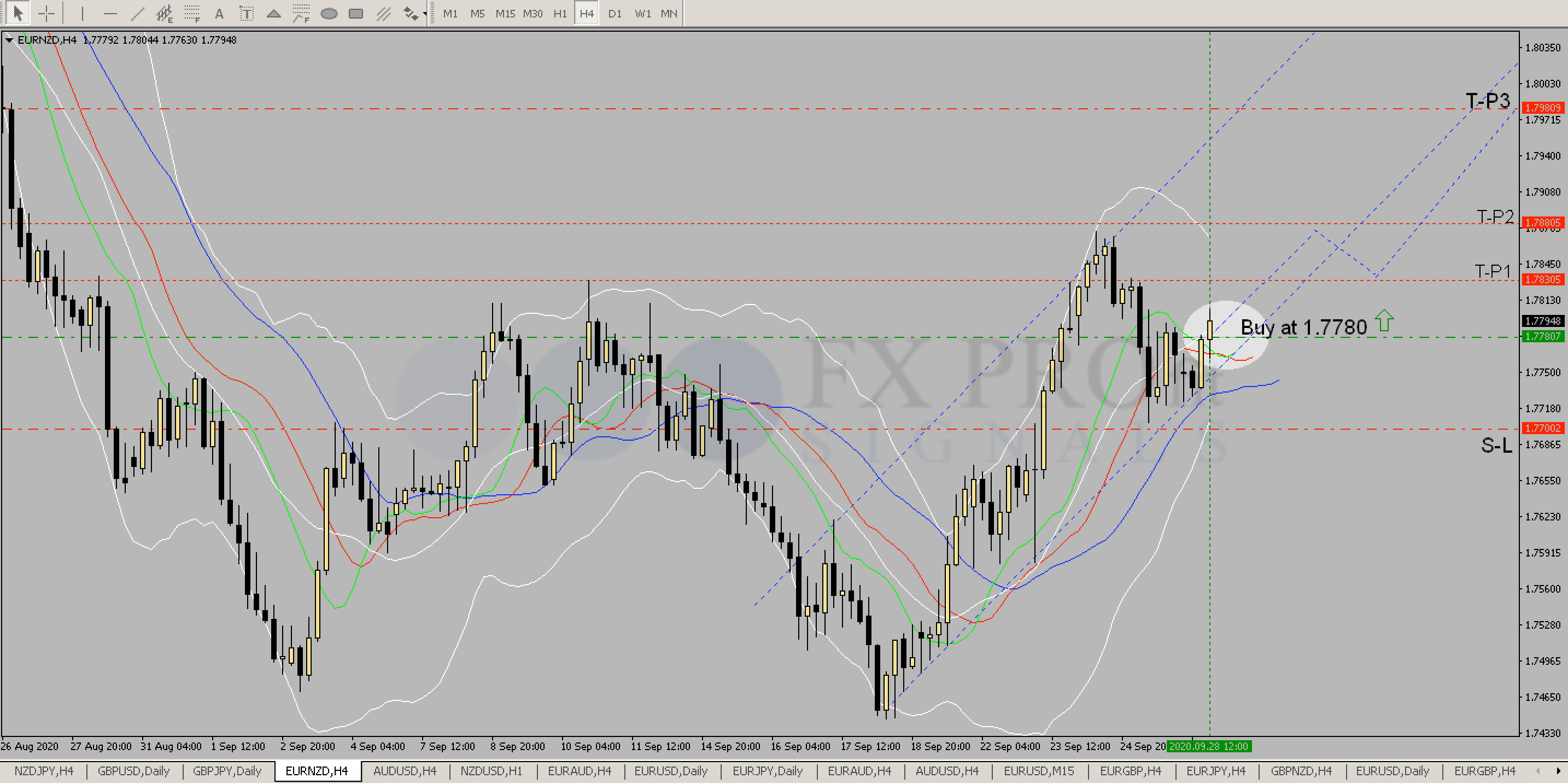Choose the Fibonacci retracement tool
Viewport: 1568px width, 784px height.
click(x=192, y=13)
